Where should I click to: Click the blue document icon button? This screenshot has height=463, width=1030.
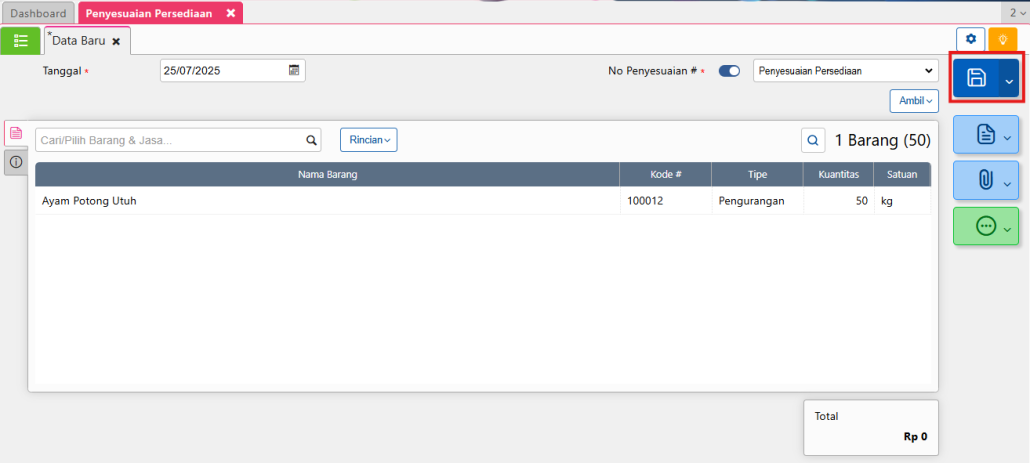[985, 135]
